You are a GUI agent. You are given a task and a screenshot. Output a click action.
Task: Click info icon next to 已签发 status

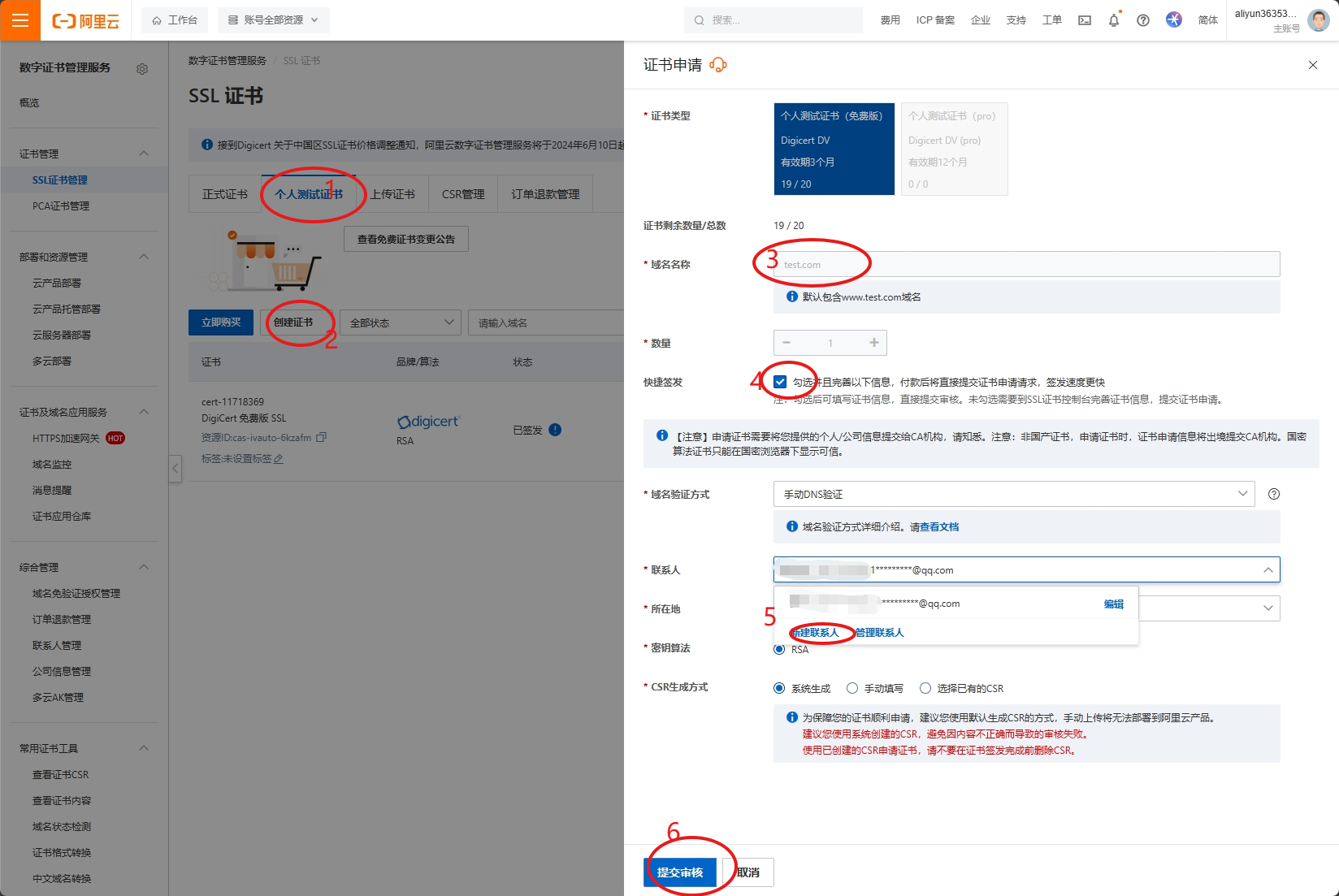tap(555, 430)
